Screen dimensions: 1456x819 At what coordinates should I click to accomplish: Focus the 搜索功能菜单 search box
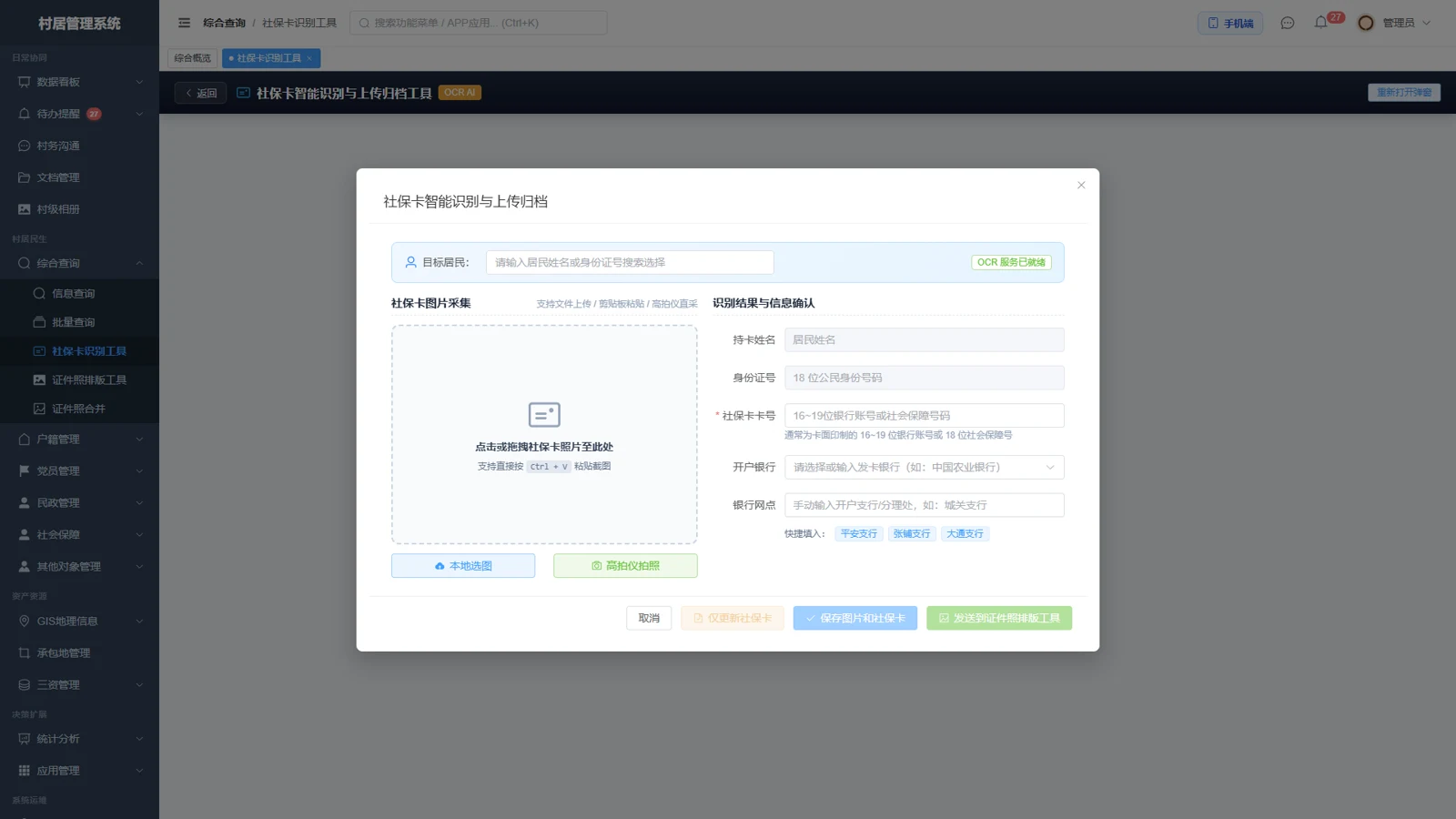coord(478,23)
